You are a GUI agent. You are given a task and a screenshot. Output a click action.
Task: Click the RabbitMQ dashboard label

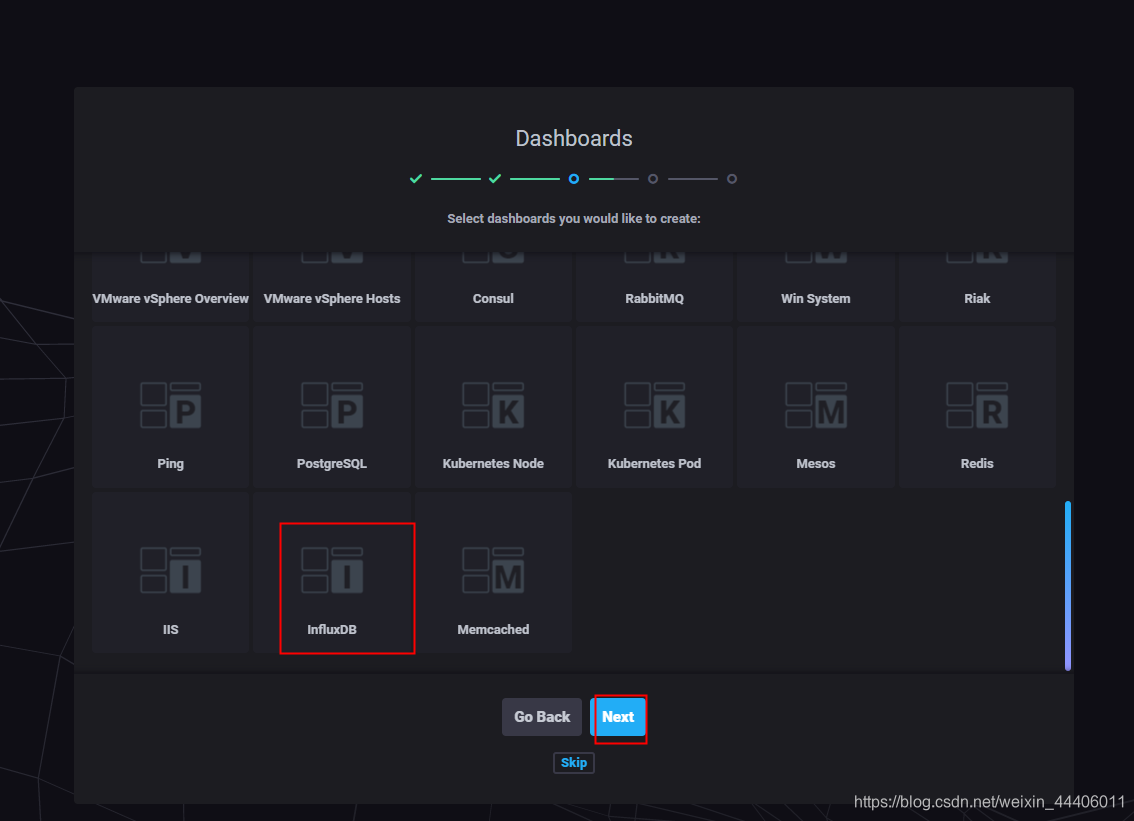(x=655, y=299)
